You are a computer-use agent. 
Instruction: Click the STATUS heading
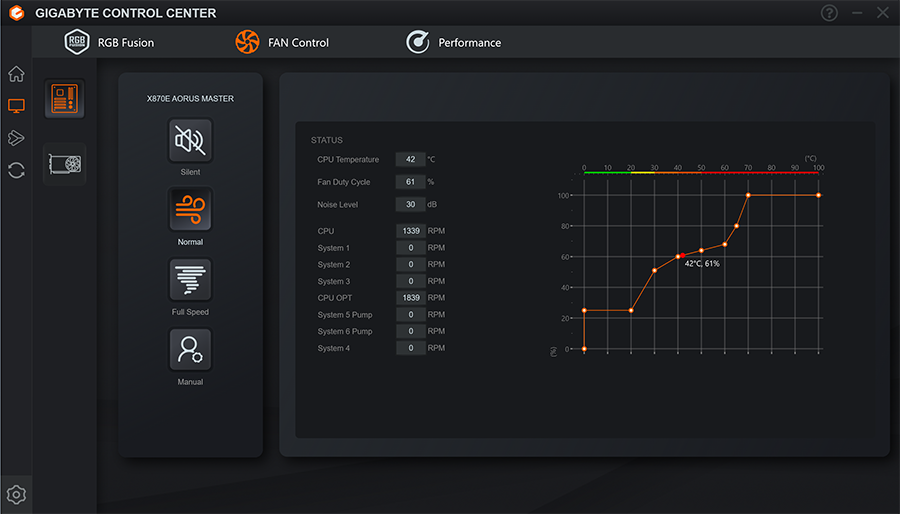tap(327, 140)
